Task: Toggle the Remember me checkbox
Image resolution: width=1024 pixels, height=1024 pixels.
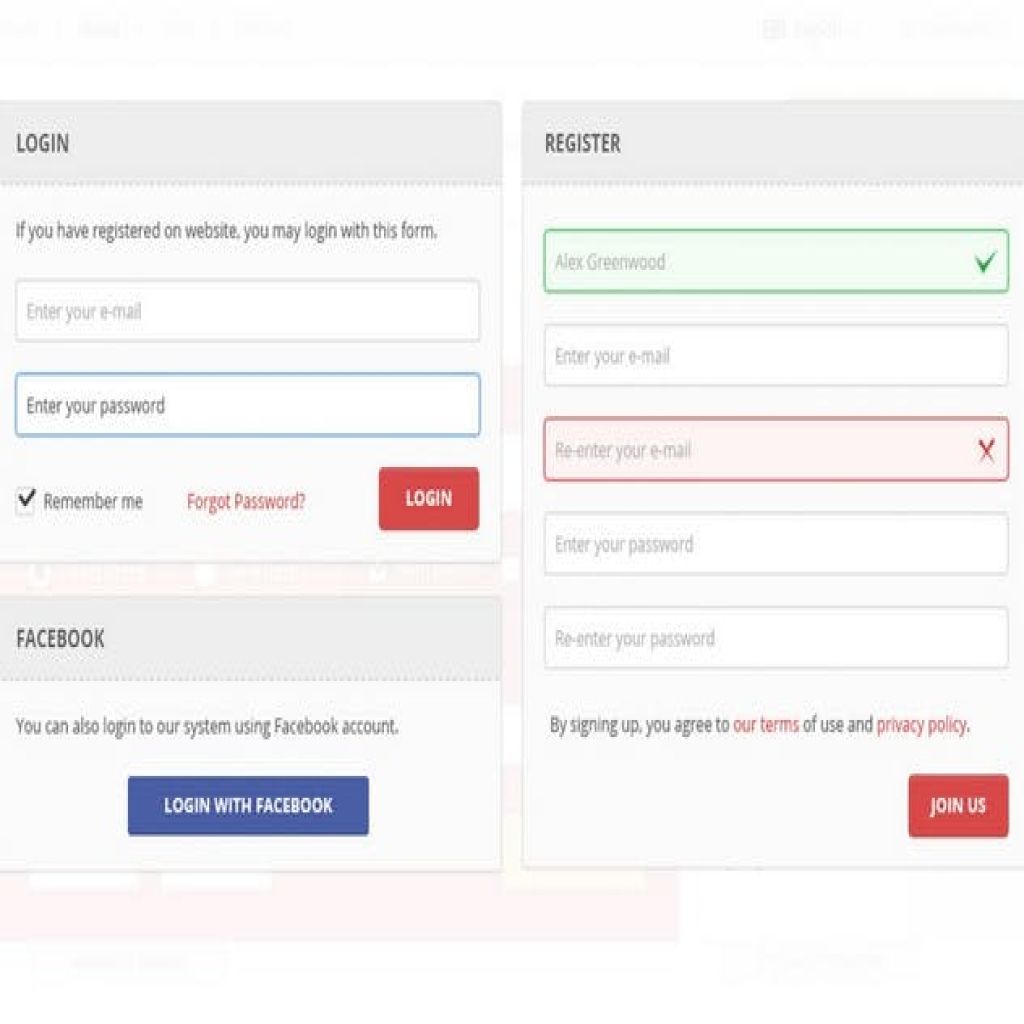Action: 26,500
